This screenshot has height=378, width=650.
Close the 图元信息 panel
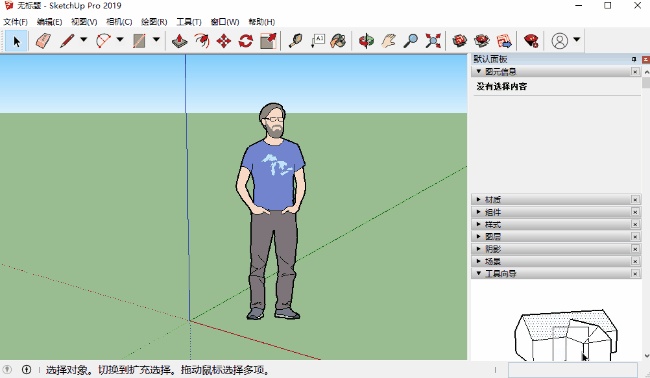pyautogui.click(x=635, y=72)
